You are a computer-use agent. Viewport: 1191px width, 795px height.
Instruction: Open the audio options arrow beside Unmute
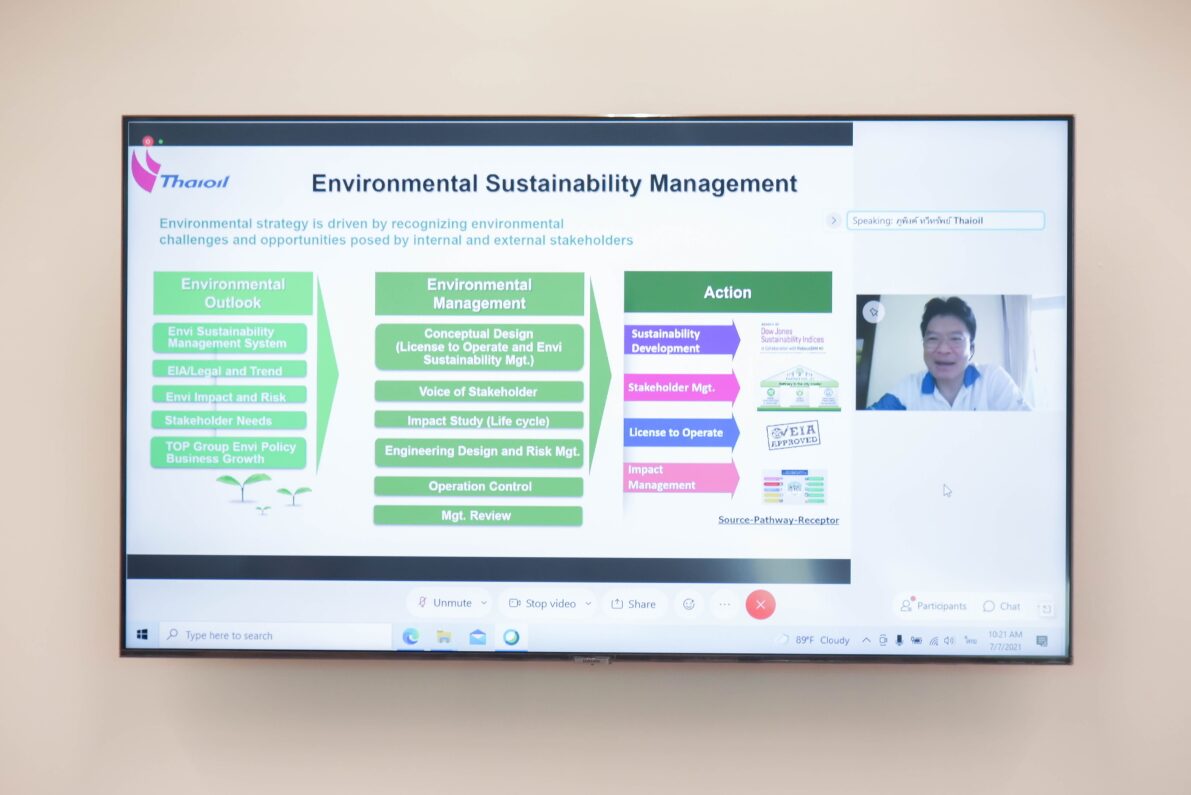pos(484,603)
